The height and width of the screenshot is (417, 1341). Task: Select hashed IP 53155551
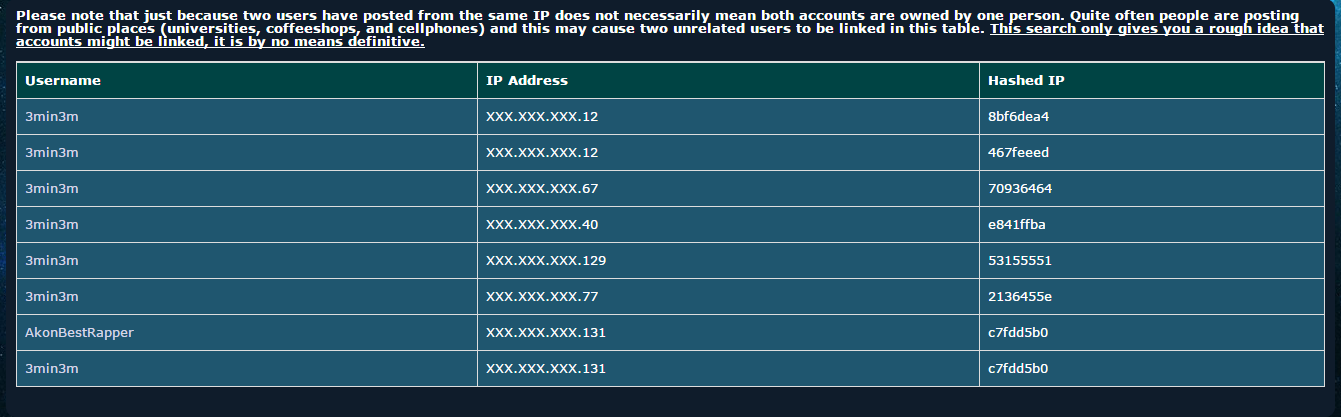(1020, 260)
